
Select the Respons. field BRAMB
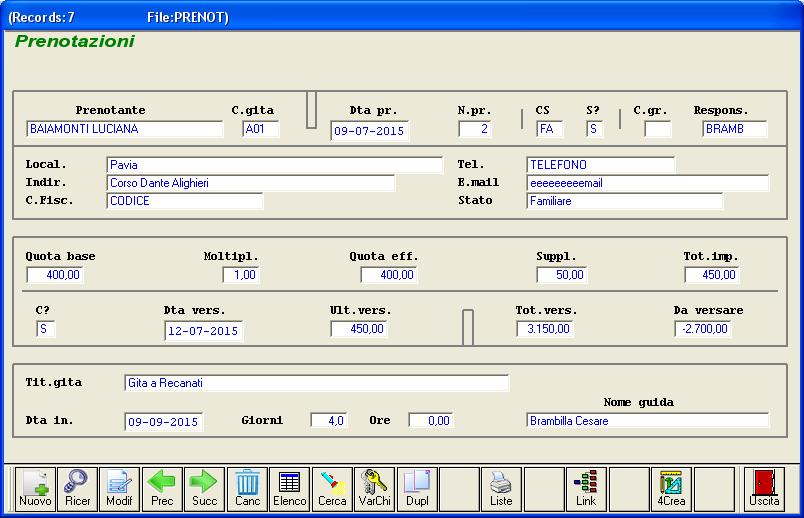tap(735, 129)
